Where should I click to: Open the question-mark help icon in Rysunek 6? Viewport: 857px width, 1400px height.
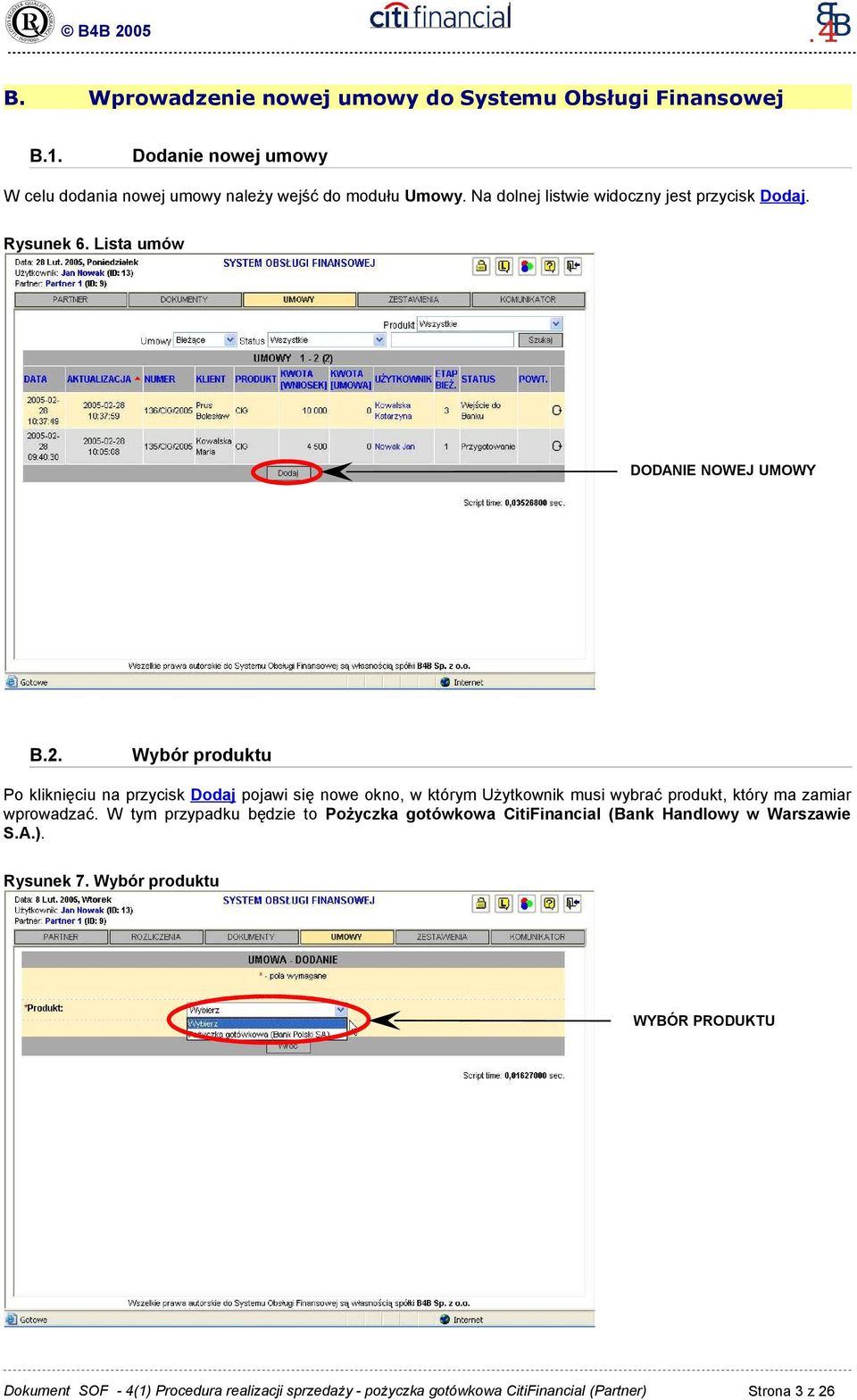click(550, 266)
